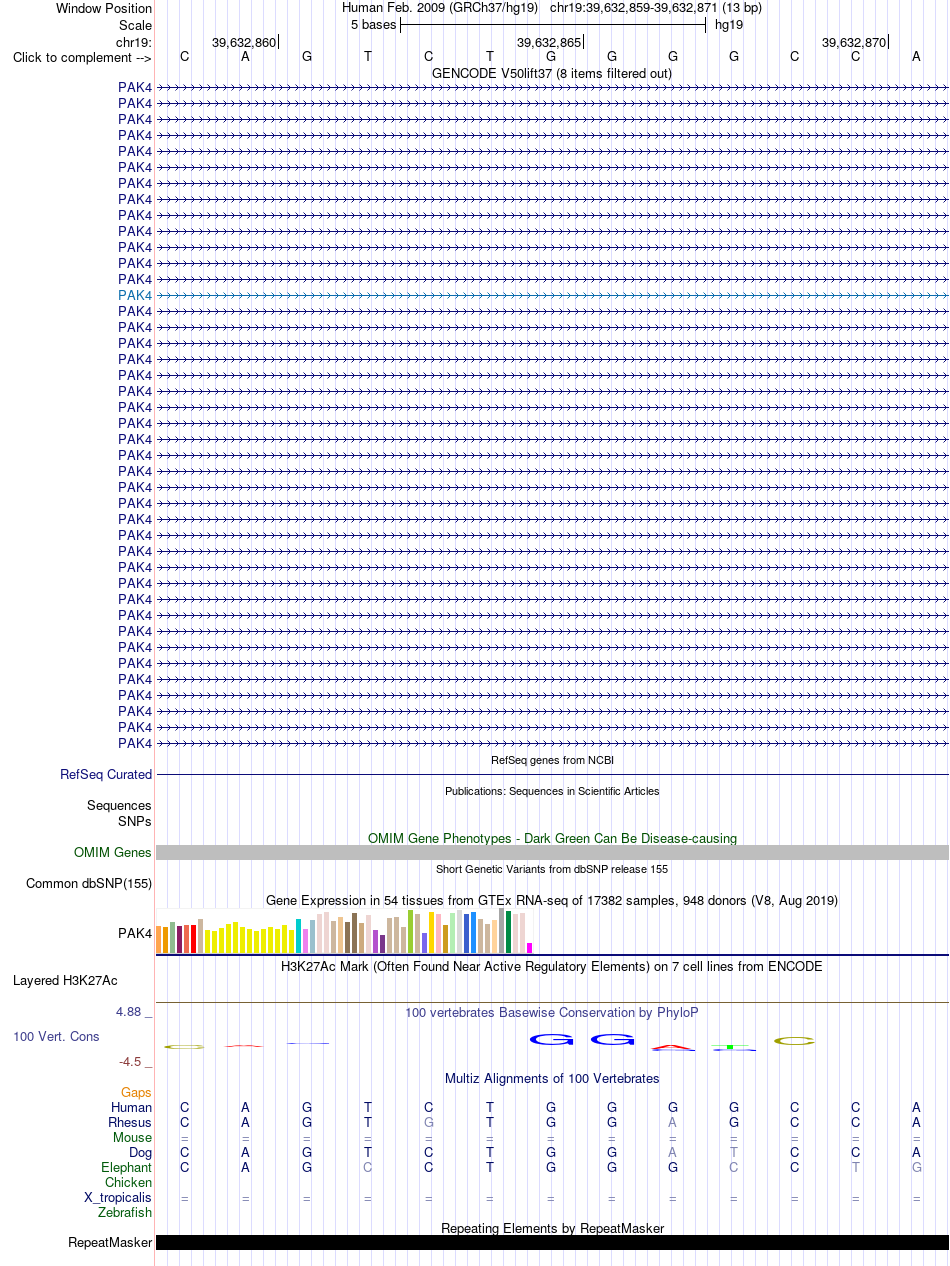This screenshot has width=950, height=1266.
Task: Click the Mouse alignment row label
Action: [133, 1137]
